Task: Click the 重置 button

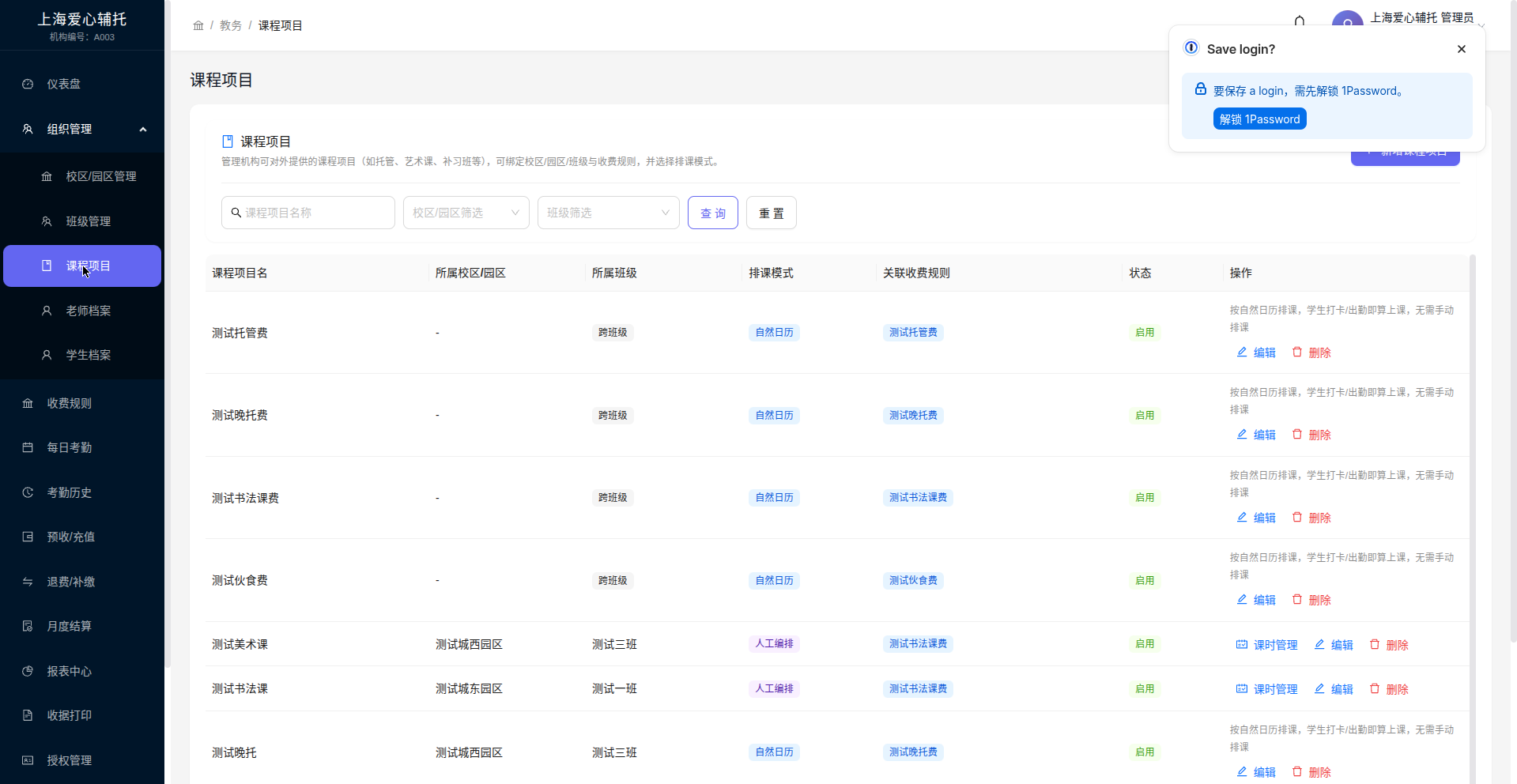Action: [x=772, y=213]
